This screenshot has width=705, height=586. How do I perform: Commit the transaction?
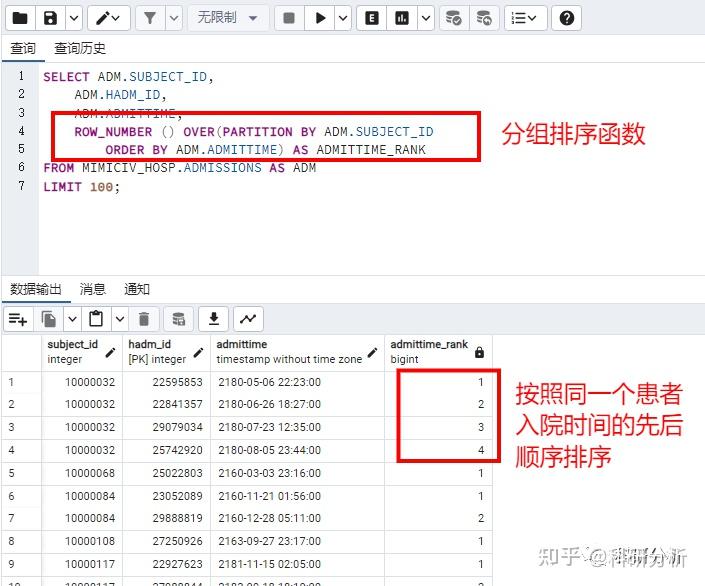pyautogui.click(x=453, y=18)
